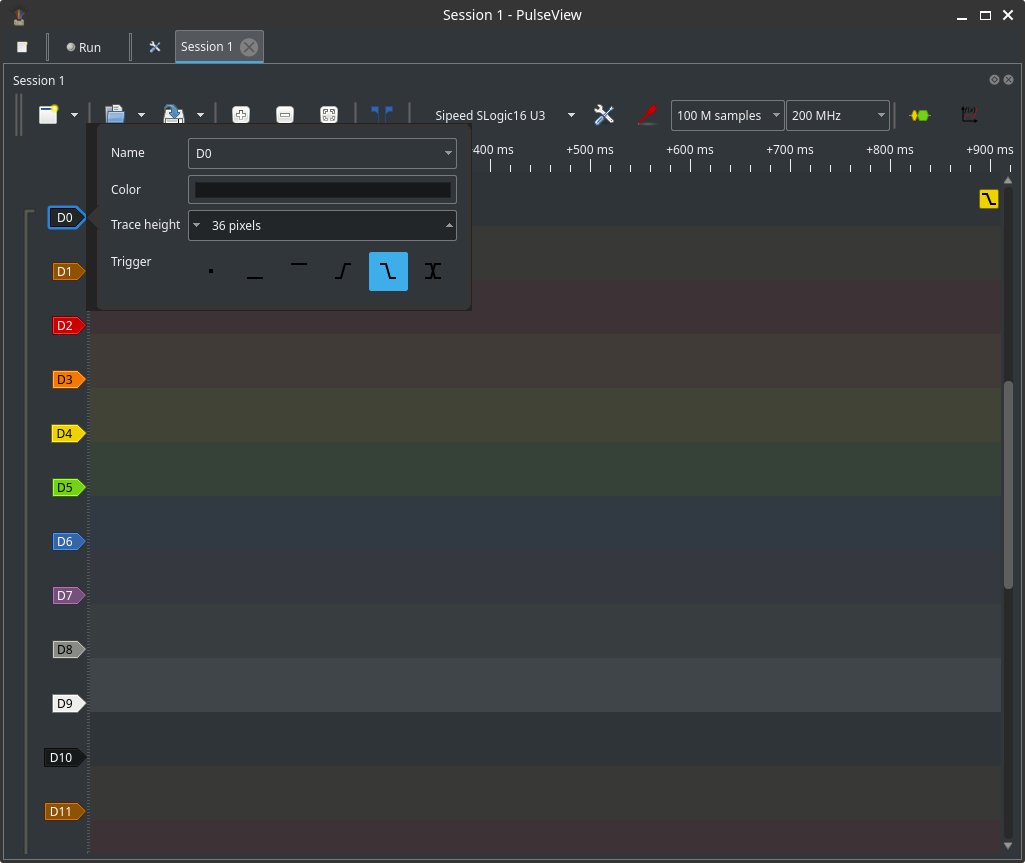The width and height of the screenshot is (1025, 863).
Task: Click the zoom in toolbar icon
Action: (x=241, y=115)
